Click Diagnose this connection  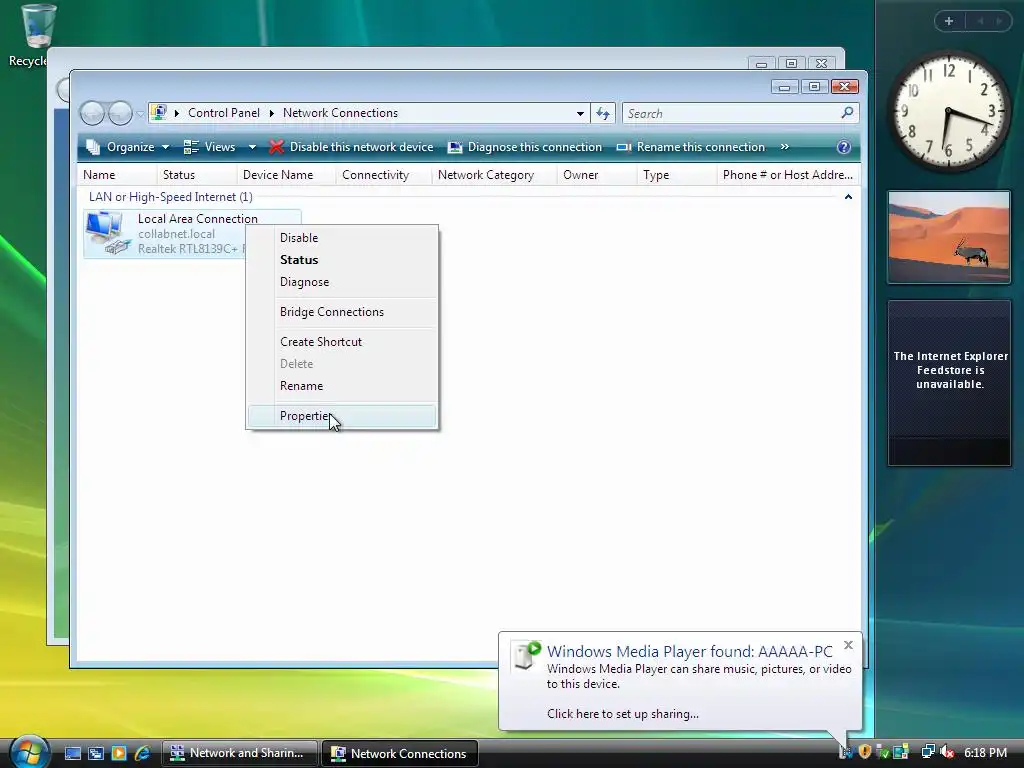[x=524, y=147]
